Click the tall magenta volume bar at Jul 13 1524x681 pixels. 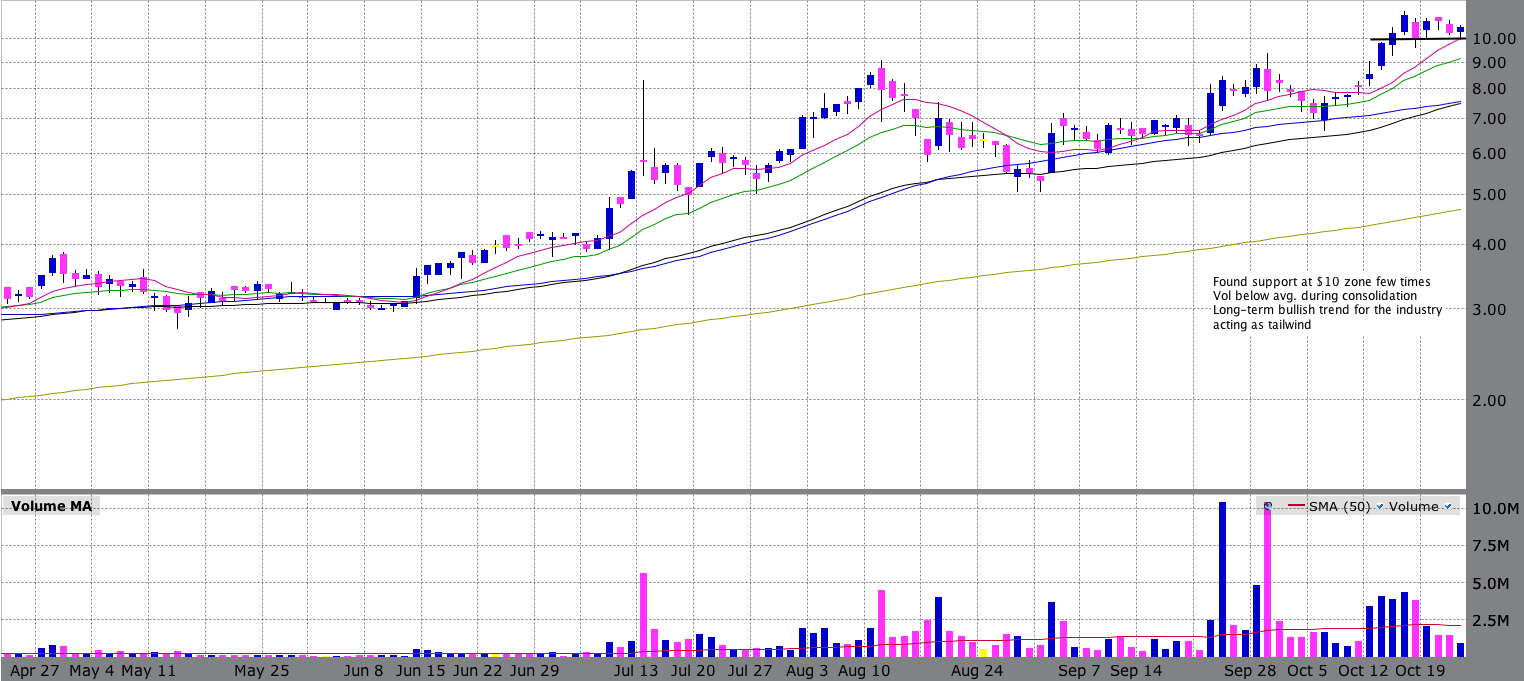point(643,614)
